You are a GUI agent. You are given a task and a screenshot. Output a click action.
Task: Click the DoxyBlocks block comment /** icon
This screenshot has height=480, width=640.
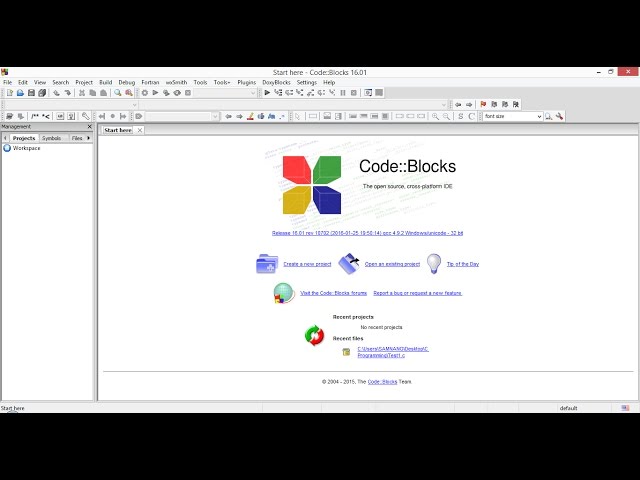click(35, 116)
